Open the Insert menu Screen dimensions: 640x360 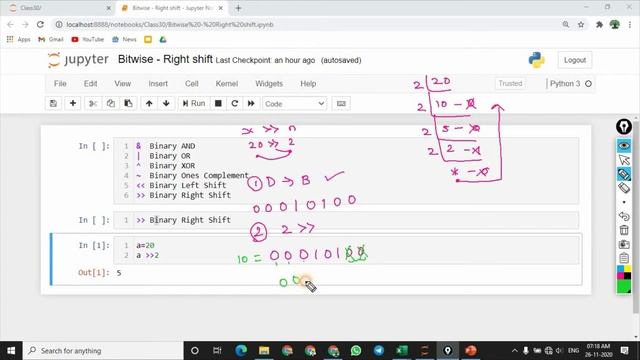click(158, 84)
